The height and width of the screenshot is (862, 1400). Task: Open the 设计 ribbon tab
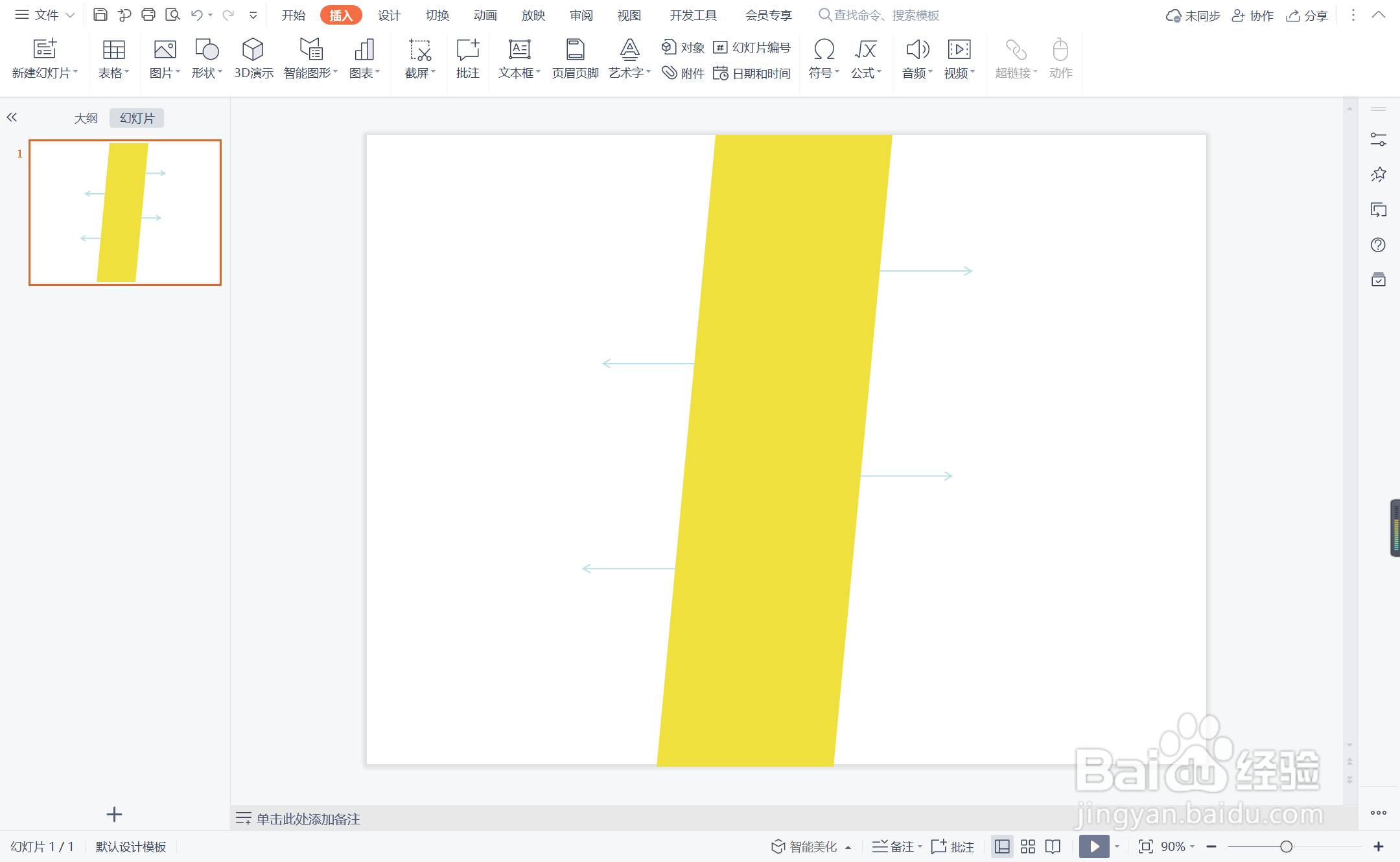click(389, 15)
